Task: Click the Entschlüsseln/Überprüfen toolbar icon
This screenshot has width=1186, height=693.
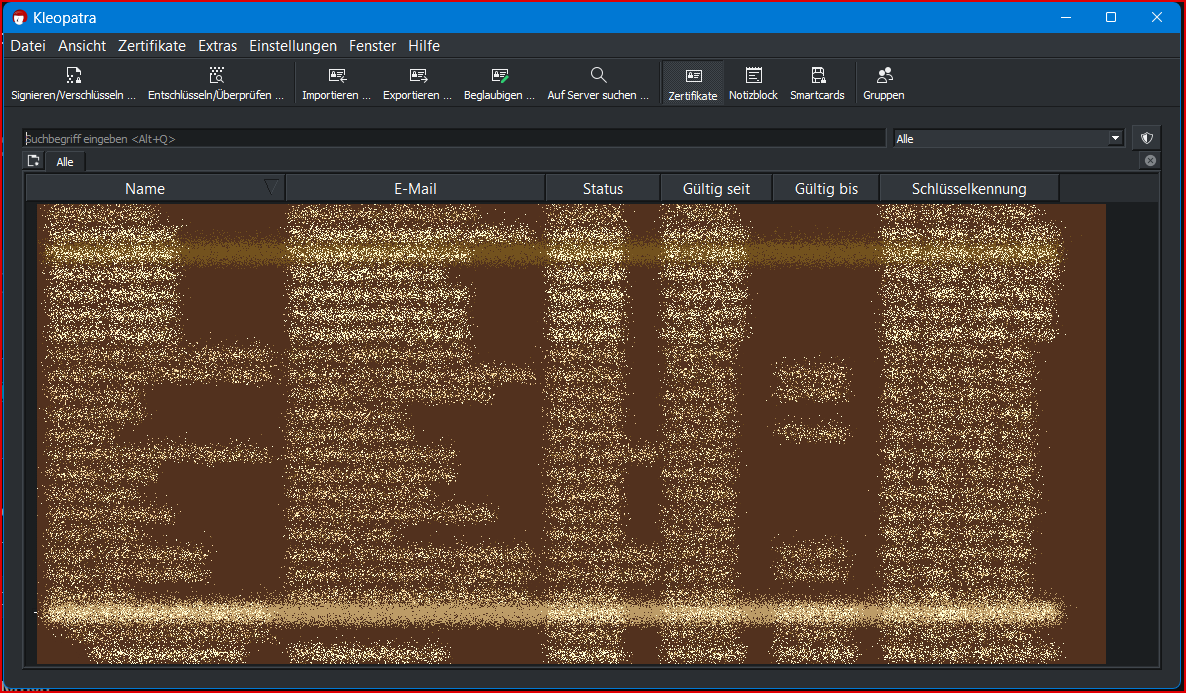Action: [x=216, y=76]
